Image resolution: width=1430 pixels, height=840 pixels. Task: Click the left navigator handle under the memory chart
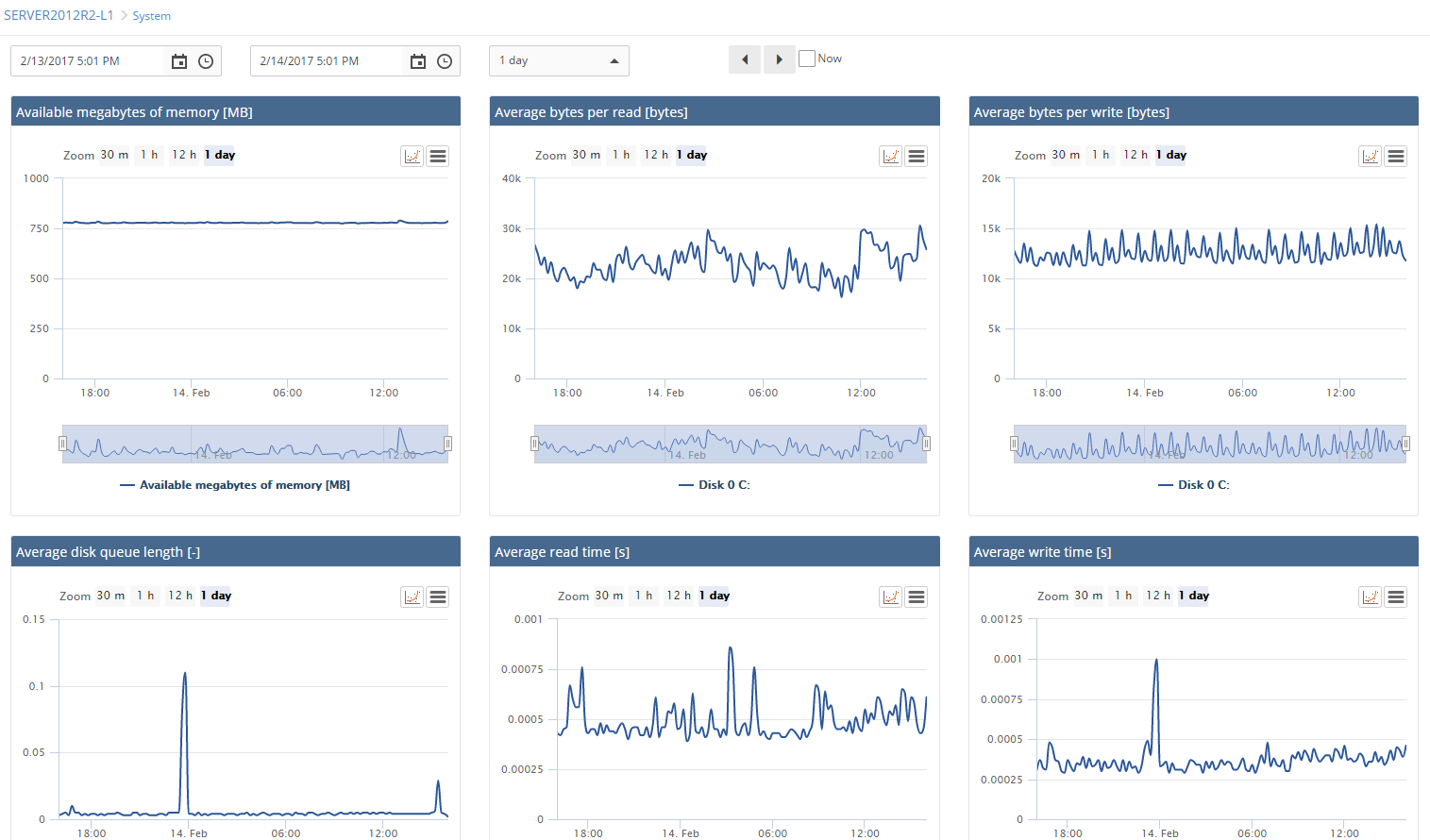pos(62,443)
